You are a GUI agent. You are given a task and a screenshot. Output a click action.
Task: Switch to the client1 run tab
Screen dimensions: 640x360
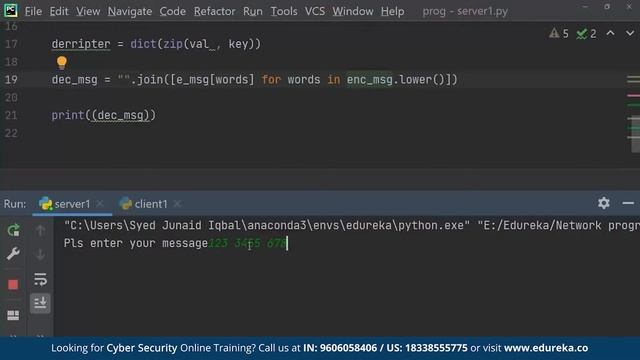[144, 204]
